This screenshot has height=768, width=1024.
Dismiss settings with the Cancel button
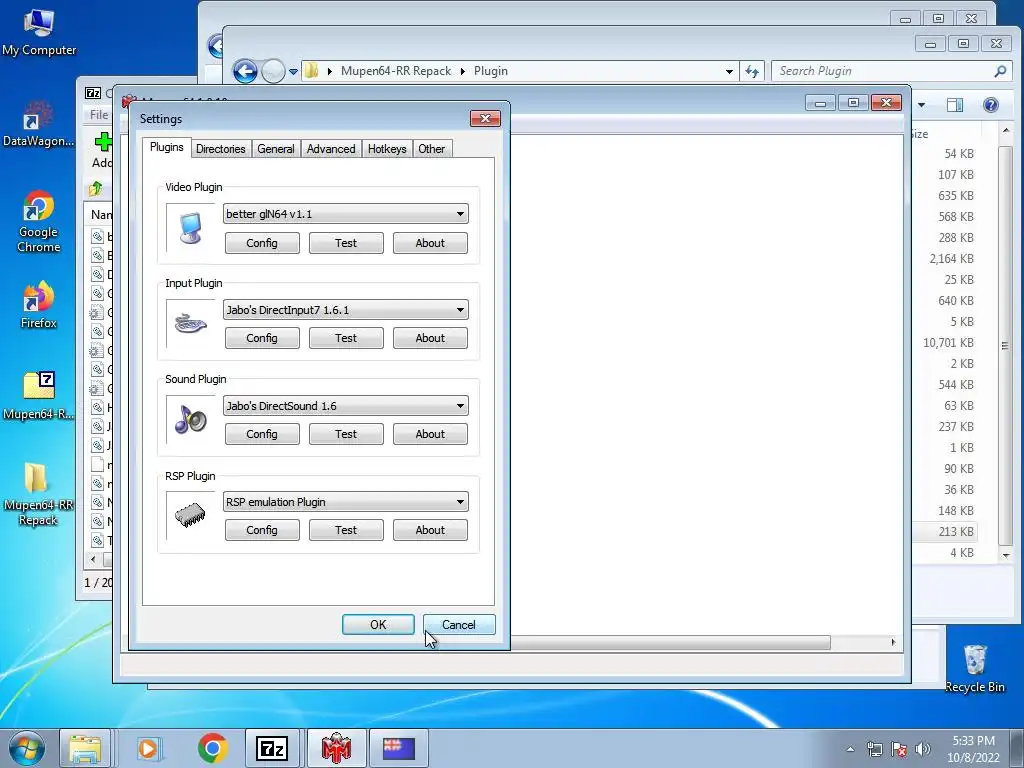(x=459, y=625)
